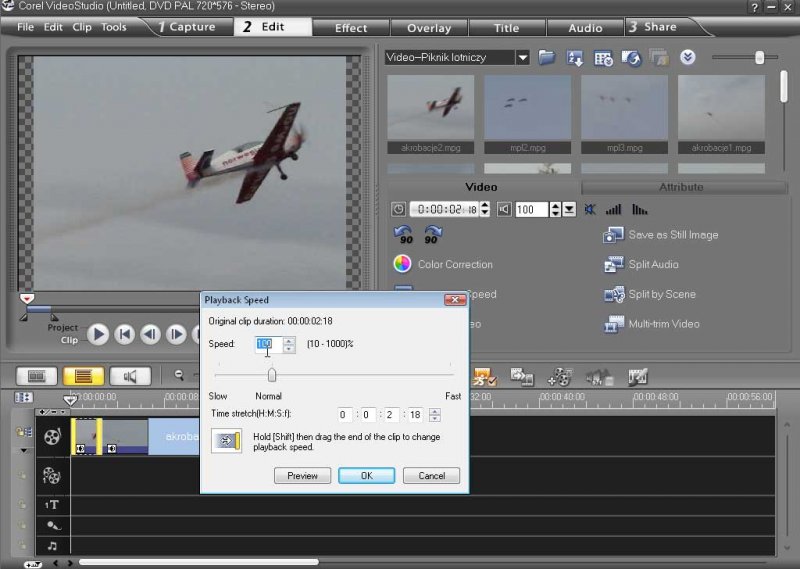Click Preview in Playback Speed dialog
The width and height of the screenshot is (800, 569).
point(302,476)
